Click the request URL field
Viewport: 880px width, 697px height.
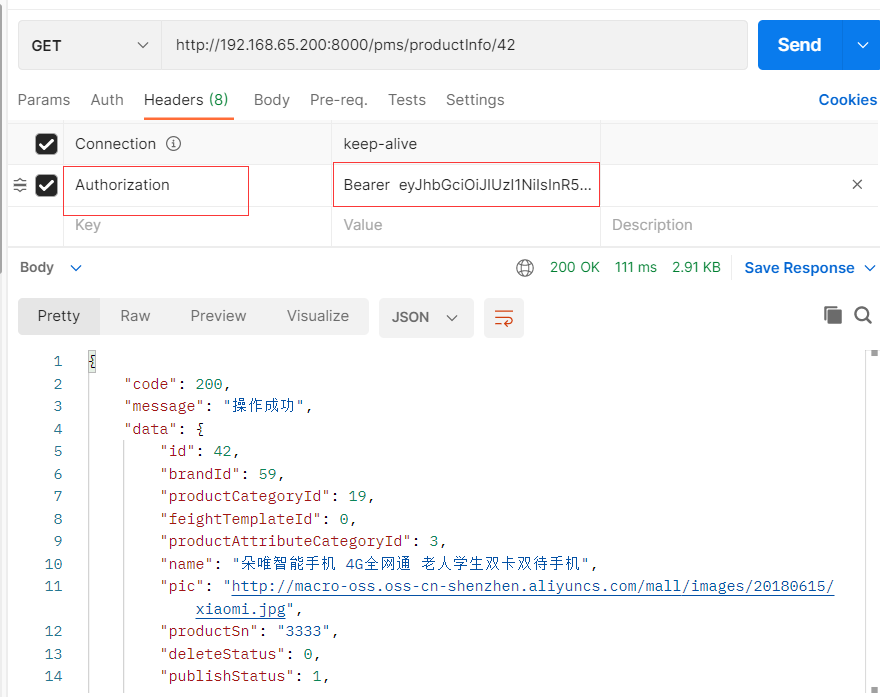455,45
